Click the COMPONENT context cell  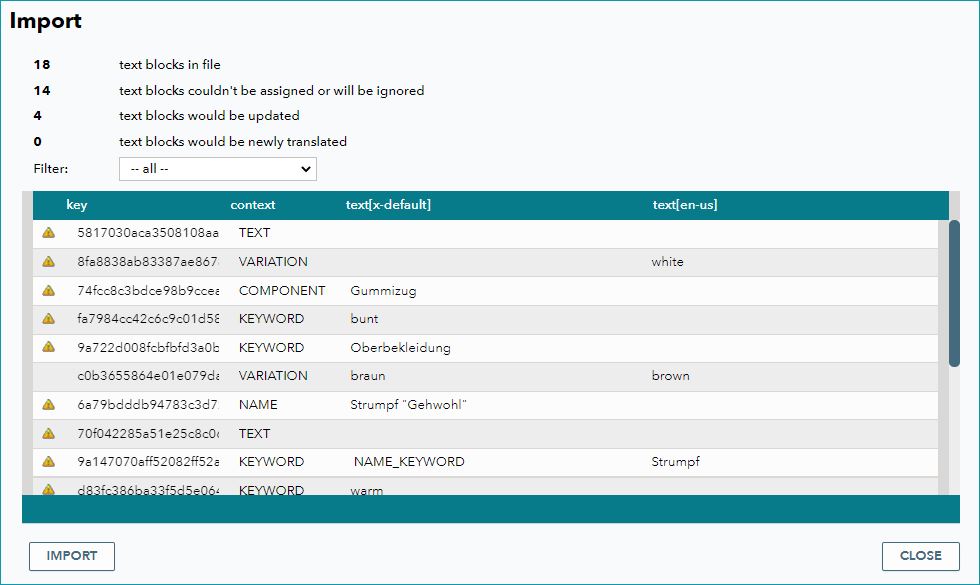click(282, 291)
